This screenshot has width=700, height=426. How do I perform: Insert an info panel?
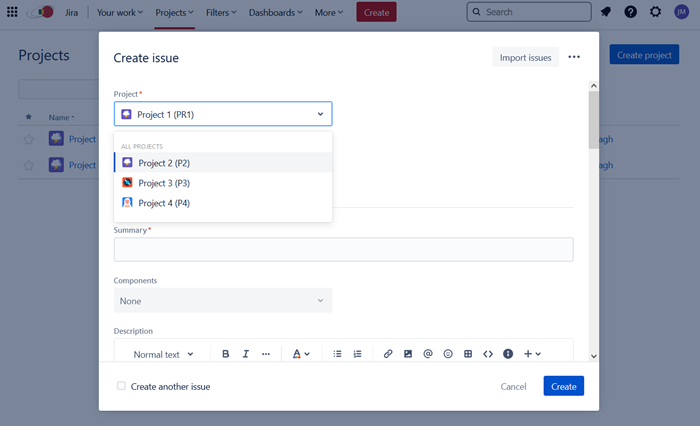(508, 354)
